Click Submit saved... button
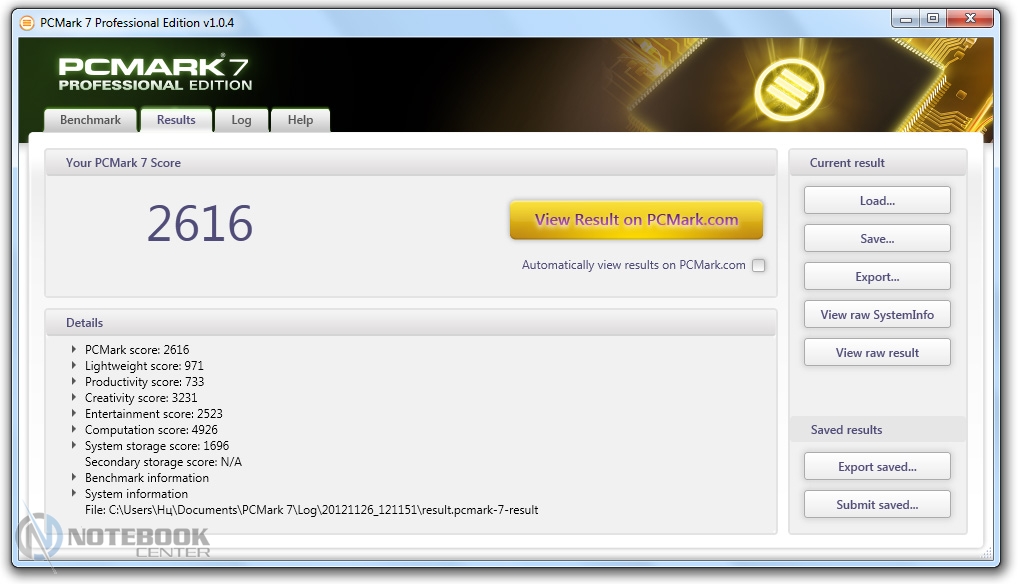 pyautogui.click(x=877, y=505)
